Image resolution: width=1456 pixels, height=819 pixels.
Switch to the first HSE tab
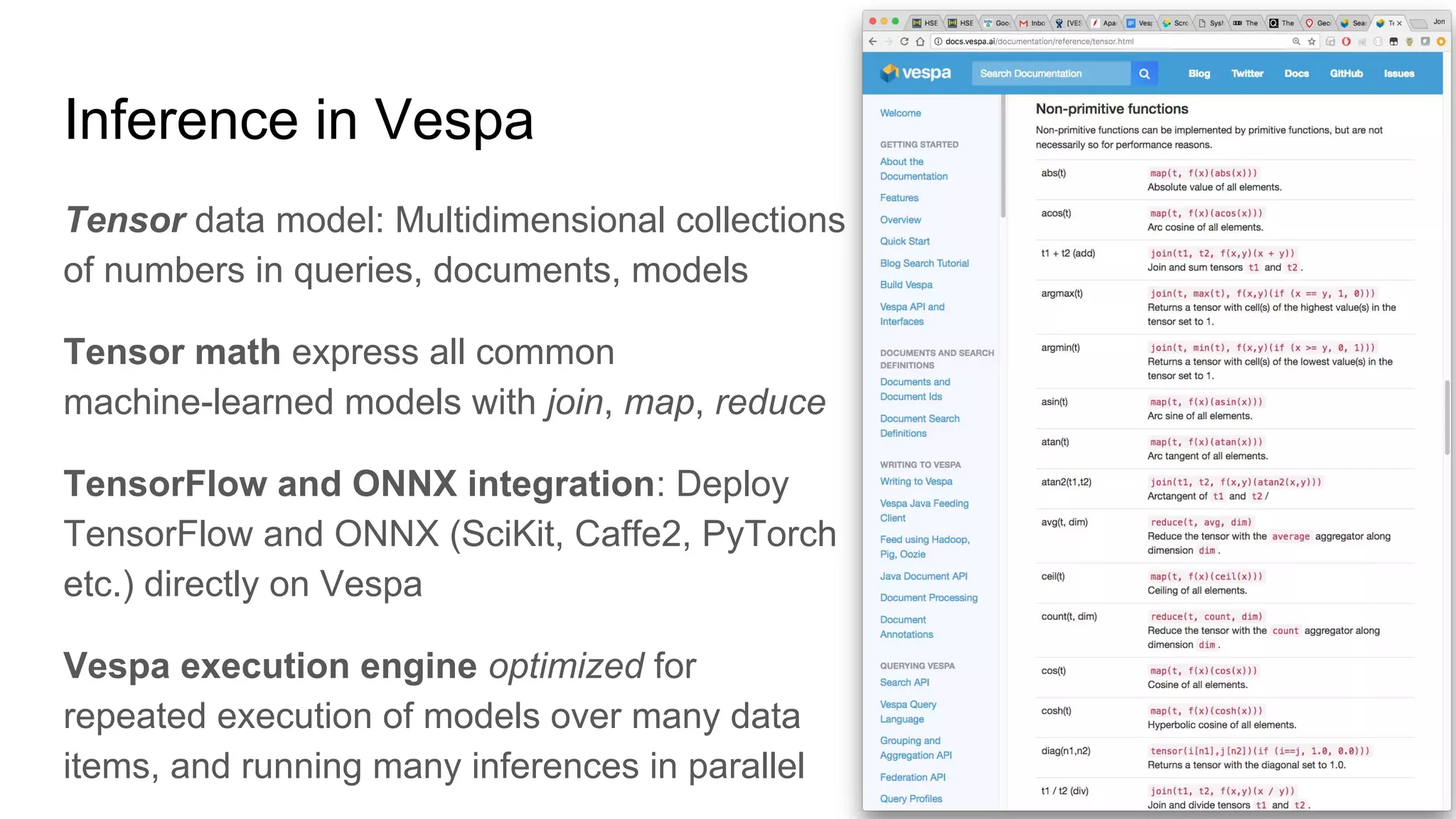coord(926,23)
